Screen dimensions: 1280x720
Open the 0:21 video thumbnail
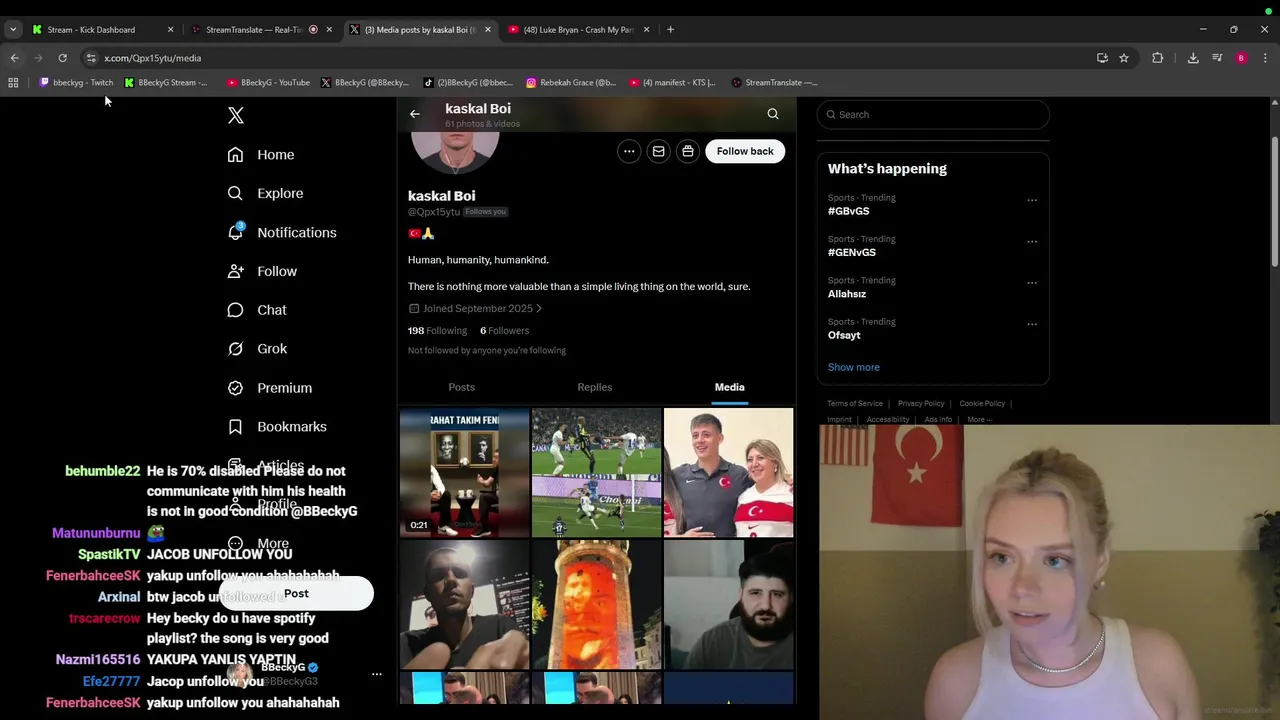coord(464,472)
